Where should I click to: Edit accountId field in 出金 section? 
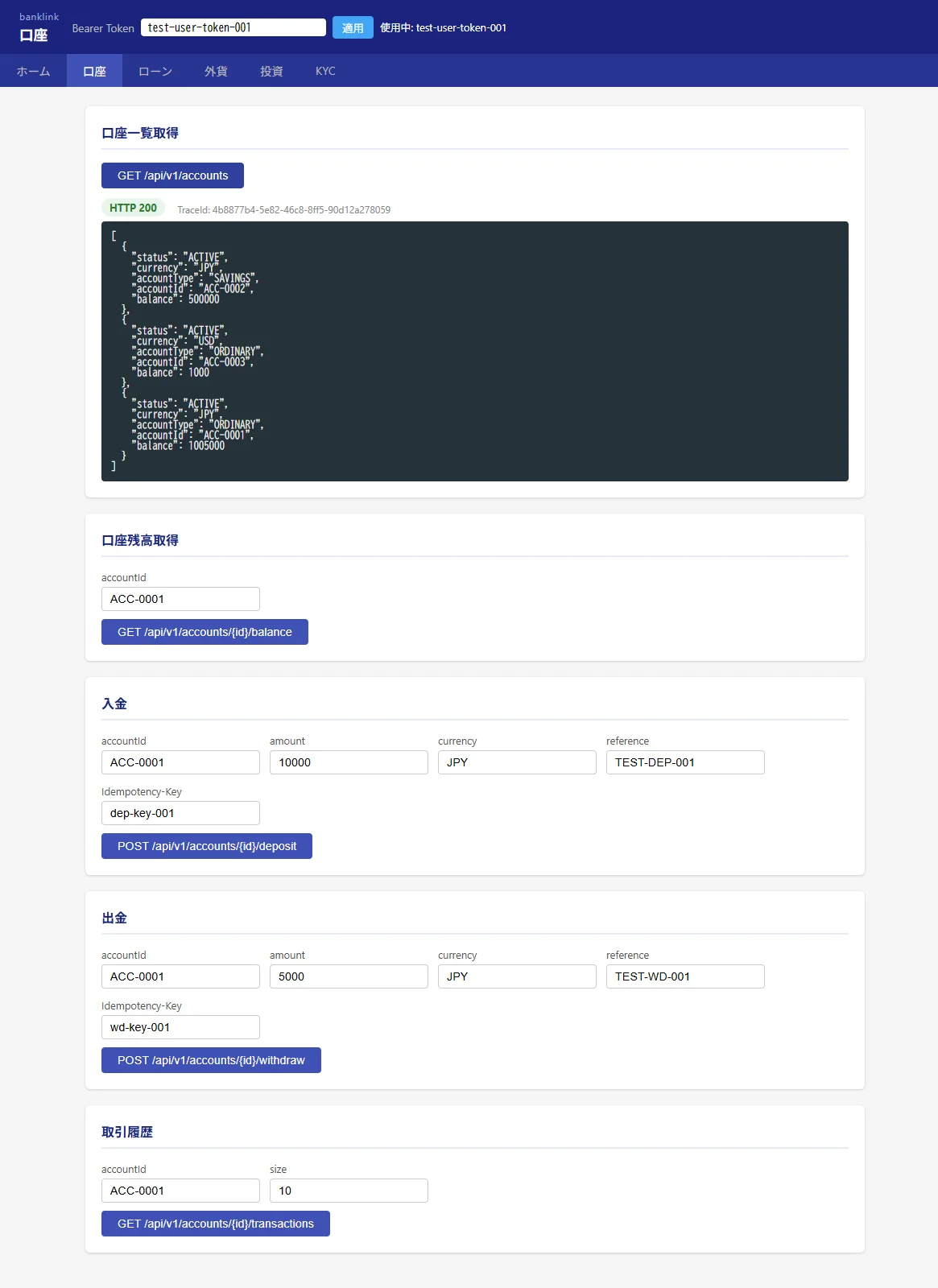180,976
